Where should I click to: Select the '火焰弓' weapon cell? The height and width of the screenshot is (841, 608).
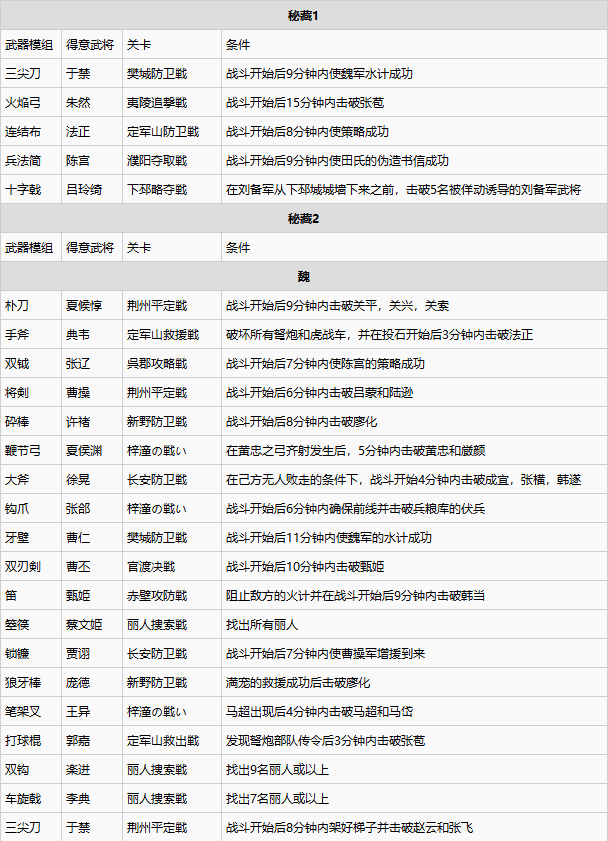click(x=31, y=102)
